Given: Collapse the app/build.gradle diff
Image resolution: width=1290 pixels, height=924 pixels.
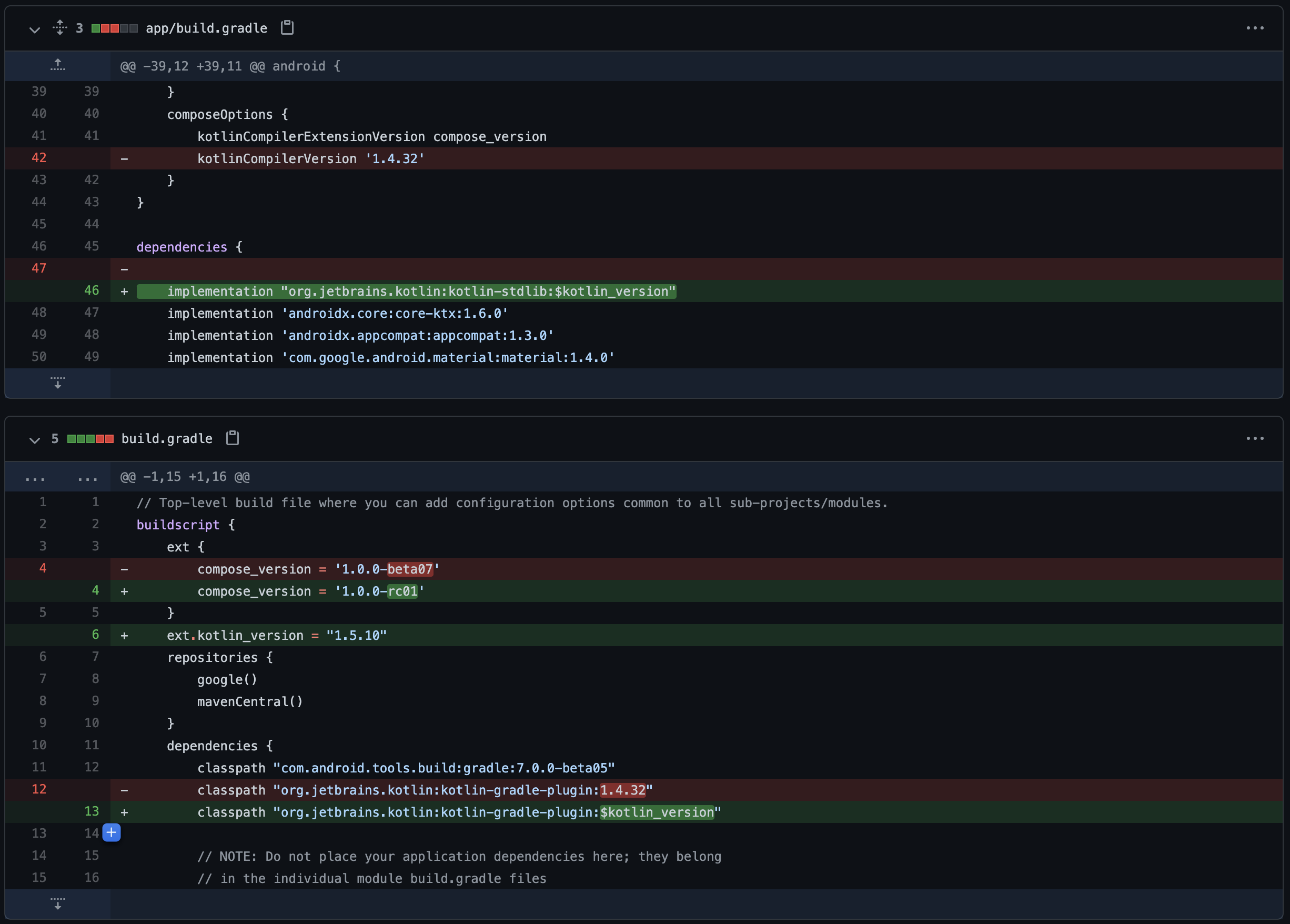Looking at the screenshot, I should pyautogui.click(x=35, y=29).
